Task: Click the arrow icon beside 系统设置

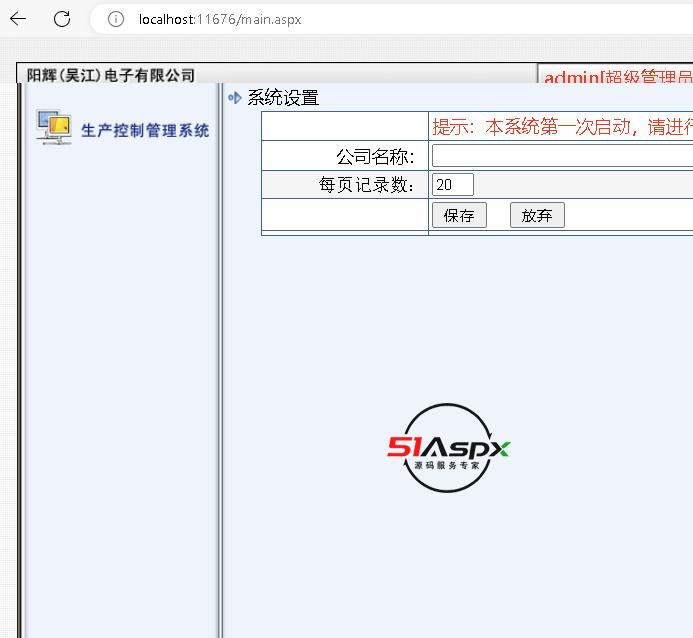Action: (235, 98)
